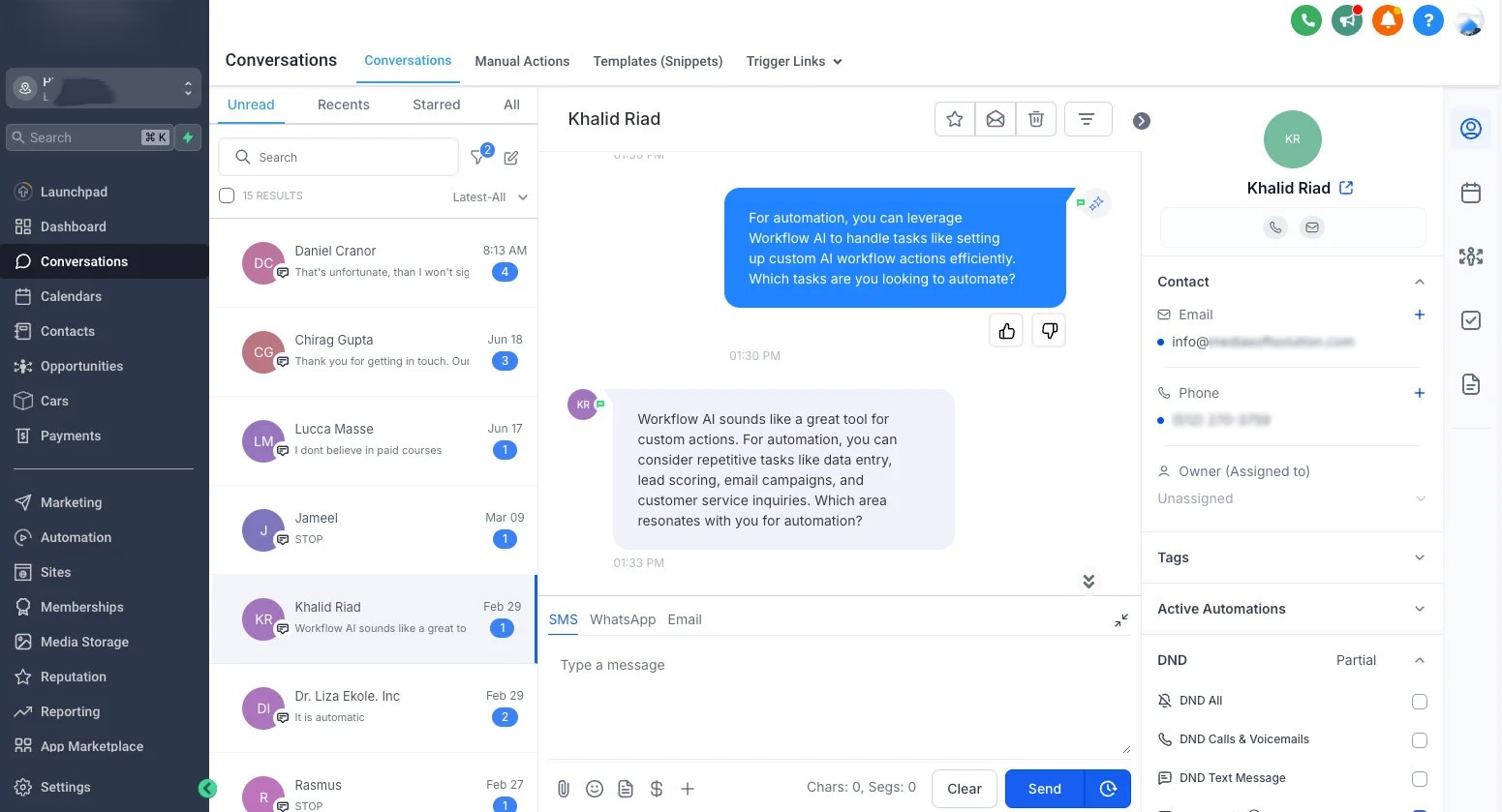
Task: Check DND Calls & Voicemails box
Action: (1420, 740)
